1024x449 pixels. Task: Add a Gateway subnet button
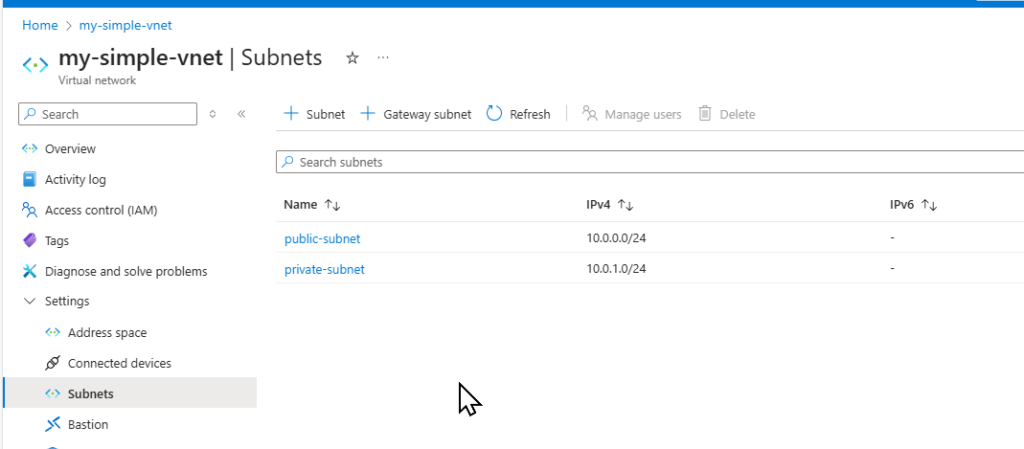click(416, 114)
